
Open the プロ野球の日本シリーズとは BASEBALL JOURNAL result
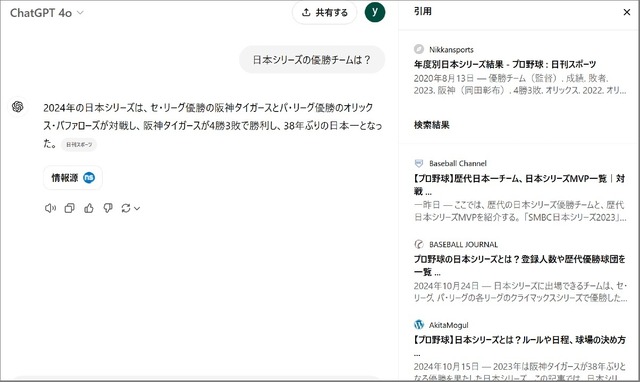click(x=519, y=265)
